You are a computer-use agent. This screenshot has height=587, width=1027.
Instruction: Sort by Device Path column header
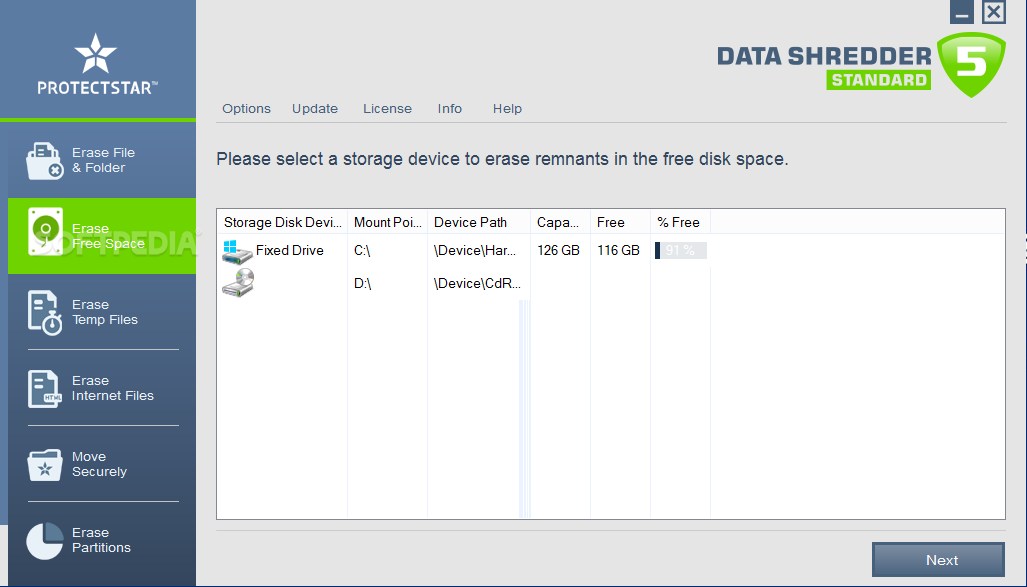pos(479,222)
